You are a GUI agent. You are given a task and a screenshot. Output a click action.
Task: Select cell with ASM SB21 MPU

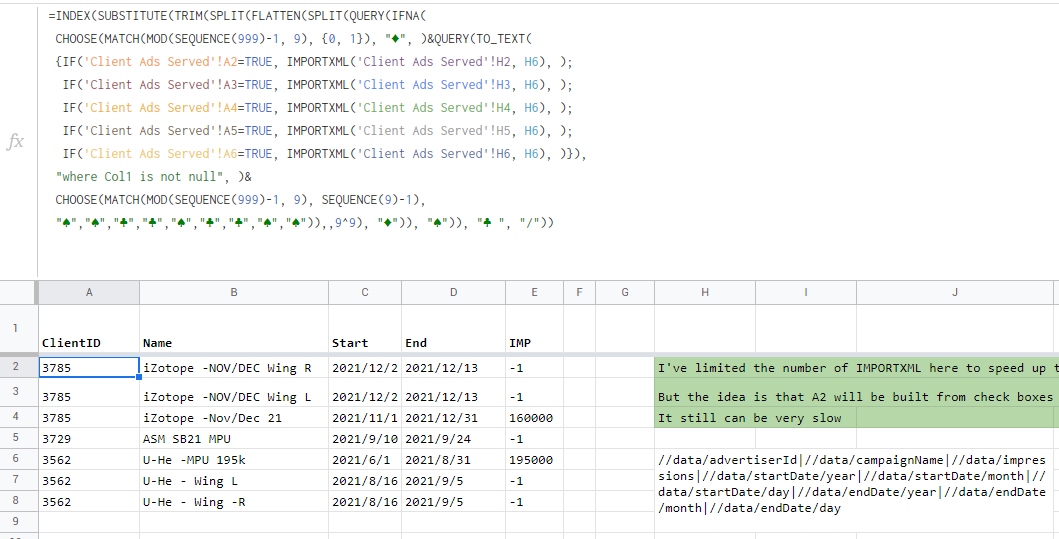(234, 438)
